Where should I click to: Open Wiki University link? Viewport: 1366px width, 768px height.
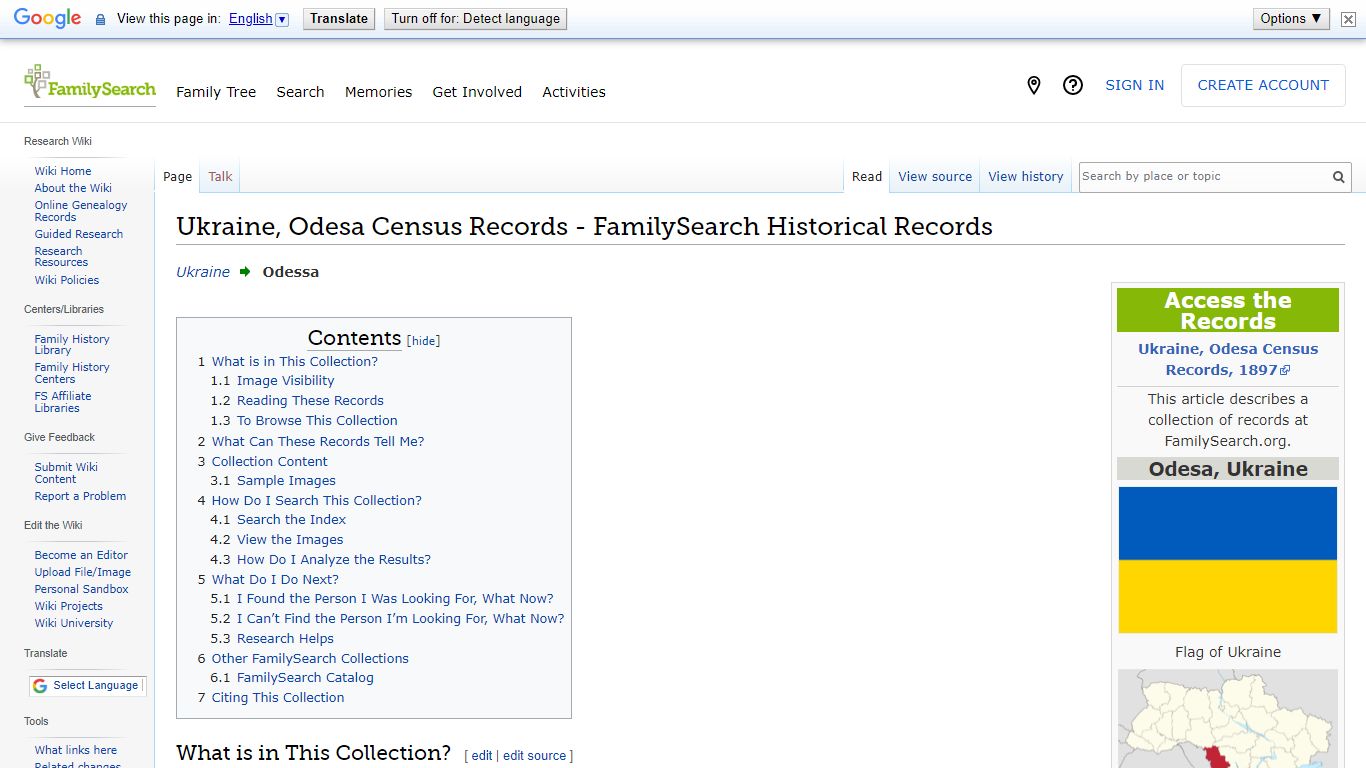74,623
